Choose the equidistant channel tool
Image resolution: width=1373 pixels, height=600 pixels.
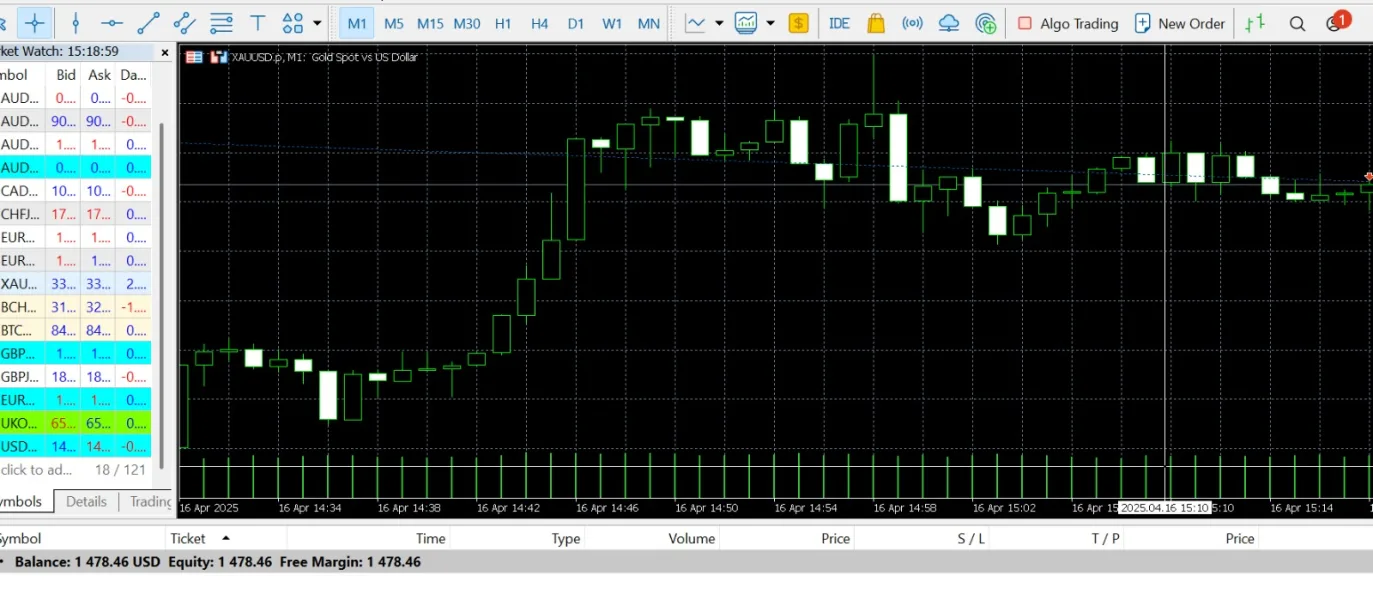pos(184,23)
